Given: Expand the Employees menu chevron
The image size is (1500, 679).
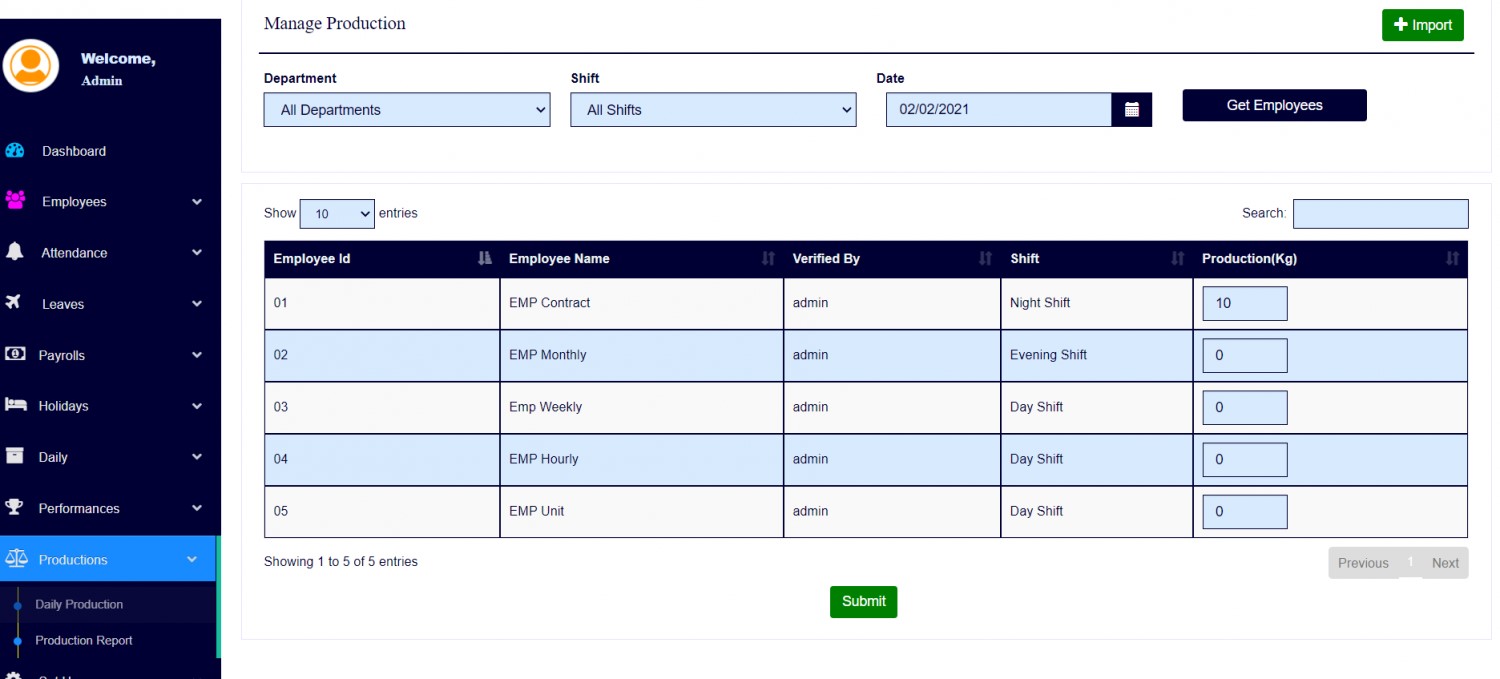Looking at the screenshot, I should [197, 202].
